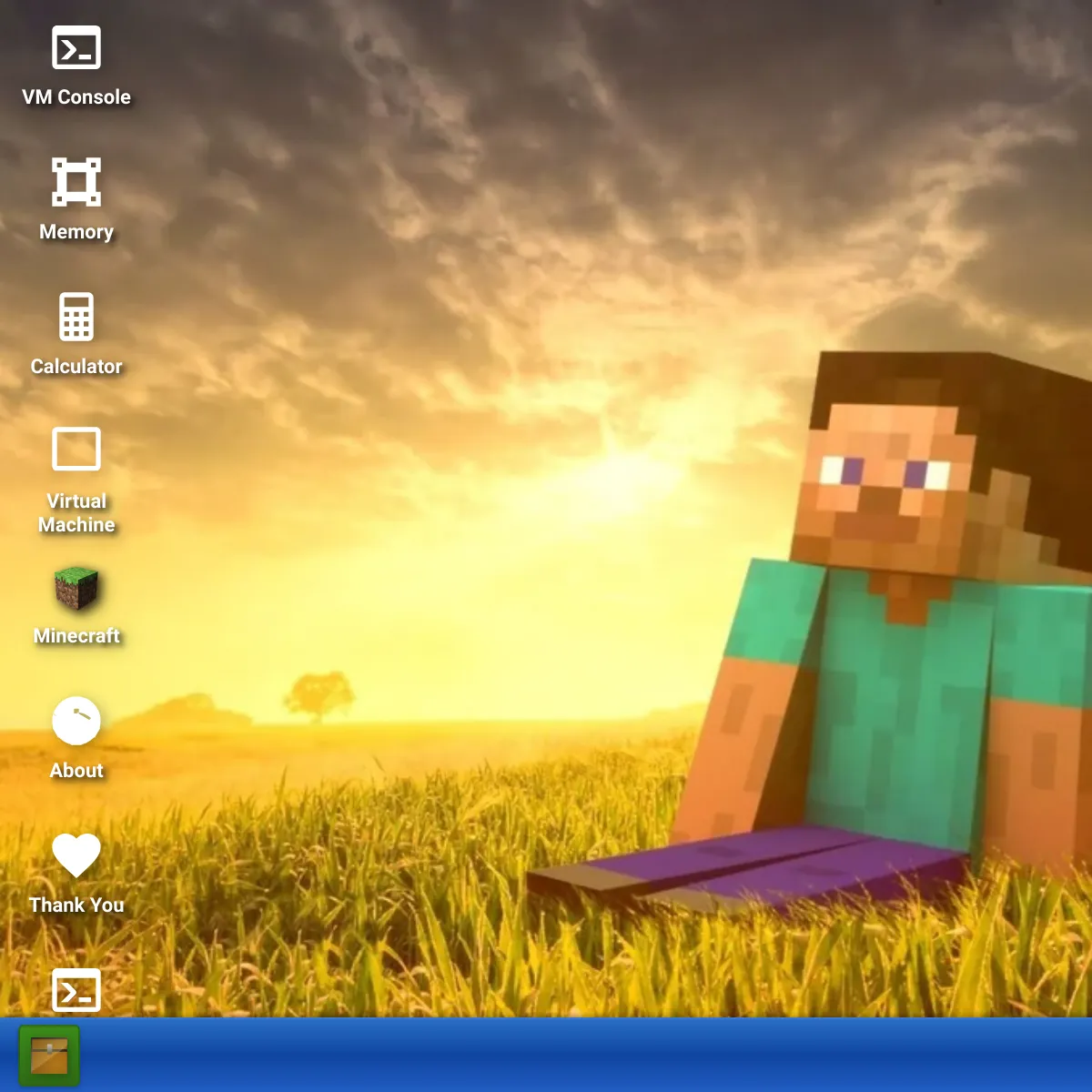The width and height of the screenshot is (1092, 1092).
Task: Click the Memory chip icon
Action: pos(76,182)
